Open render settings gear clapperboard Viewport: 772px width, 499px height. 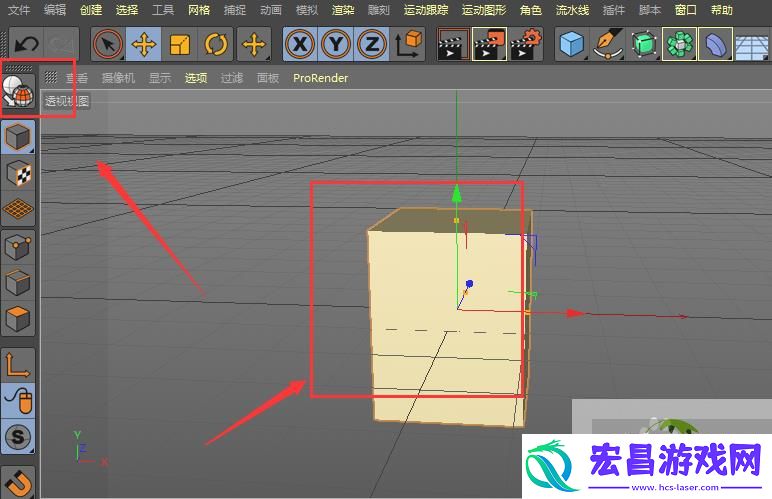[x=525, y=45]
